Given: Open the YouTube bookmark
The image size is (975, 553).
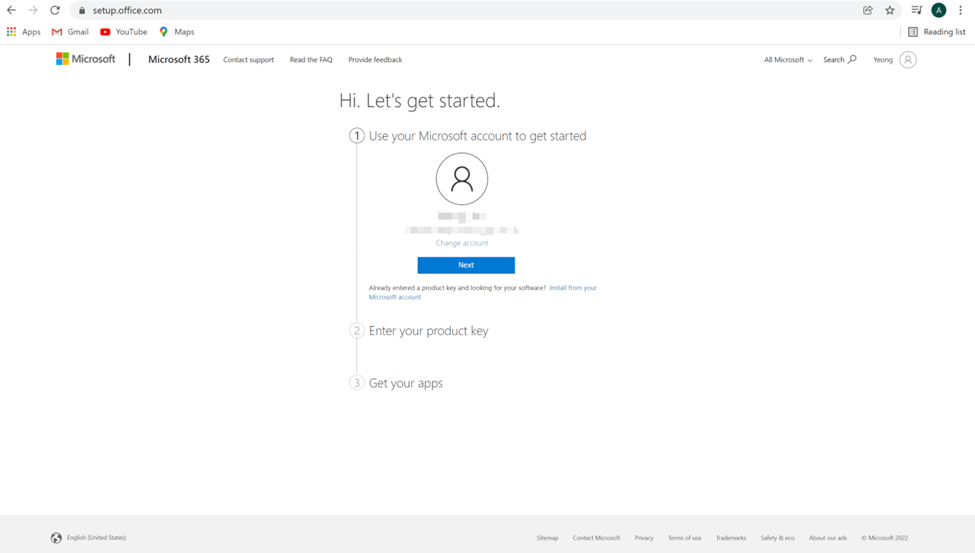Looking at the screenshot, I should click(124, 32).
